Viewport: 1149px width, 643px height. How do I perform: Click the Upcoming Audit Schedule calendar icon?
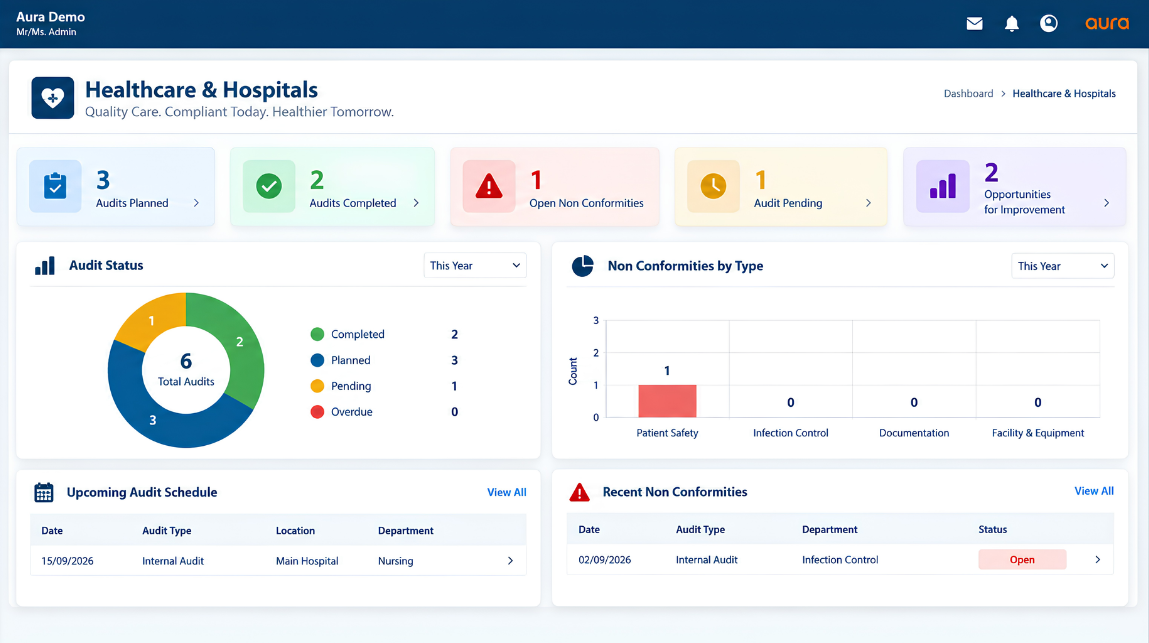point(44,493)
